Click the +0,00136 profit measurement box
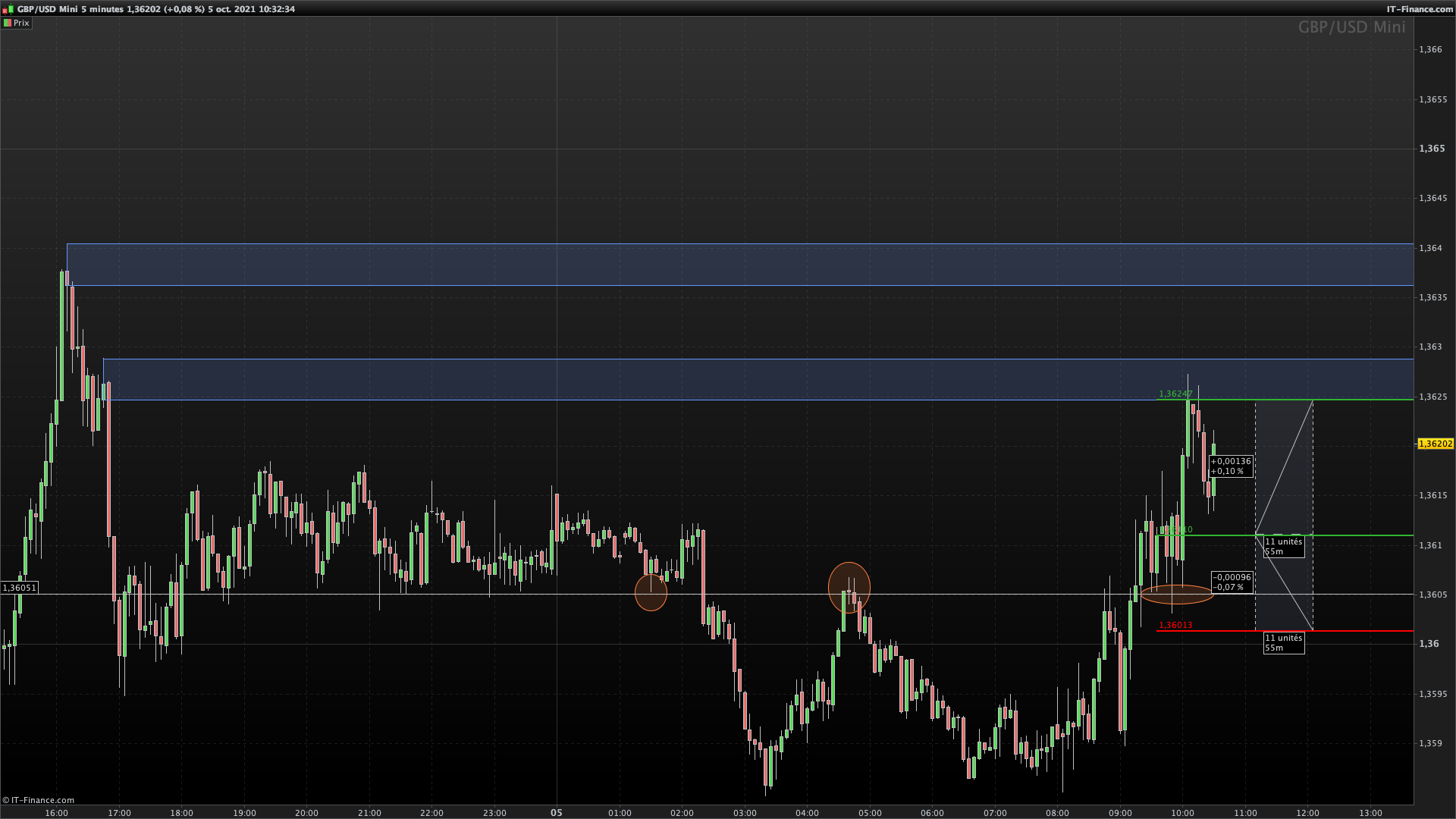This screenshot has height=819, width=1456. pos(1231,466)
